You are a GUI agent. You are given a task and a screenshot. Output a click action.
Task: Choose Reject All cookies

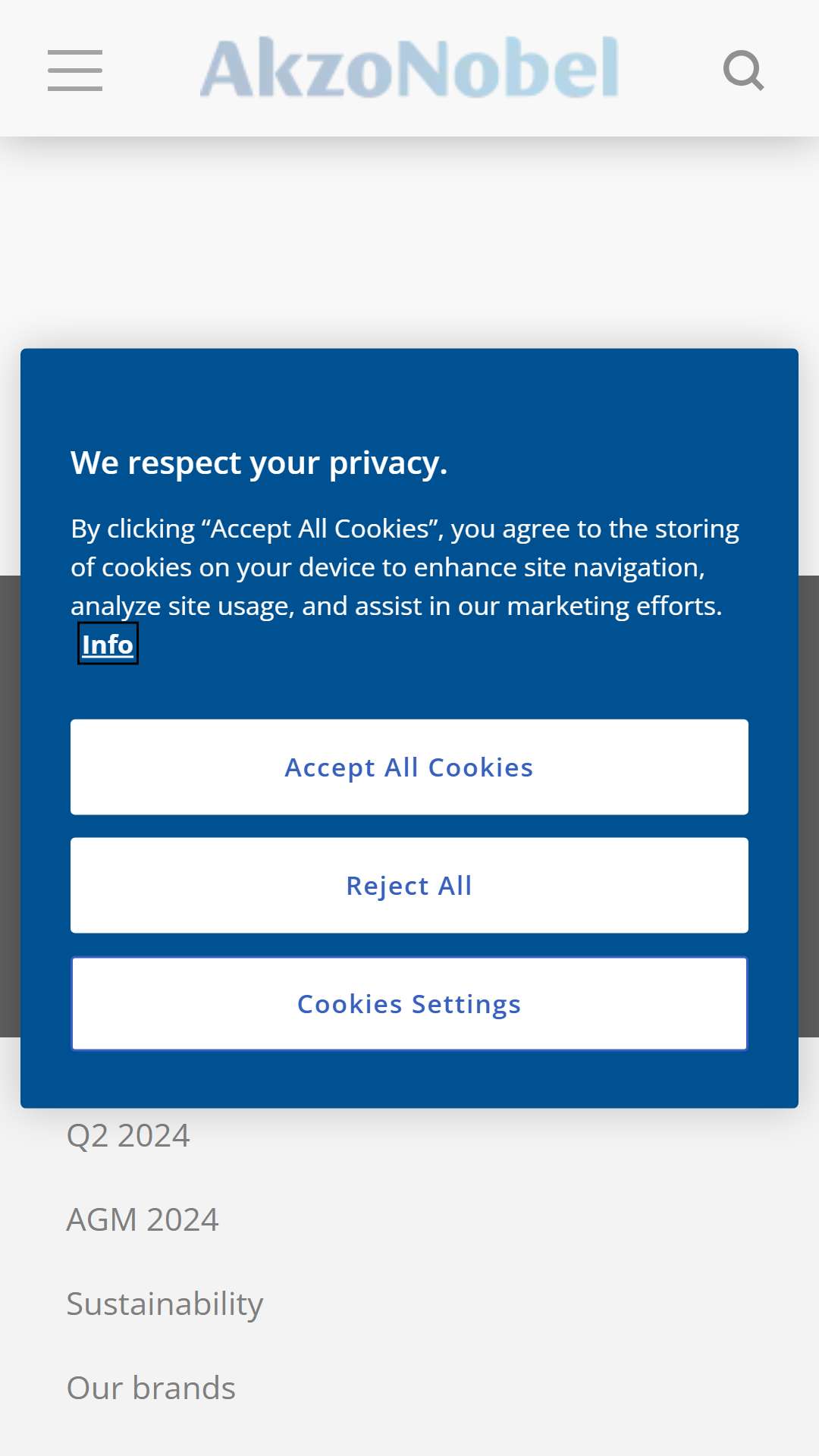pyautogui.click(x=409, y=886)
